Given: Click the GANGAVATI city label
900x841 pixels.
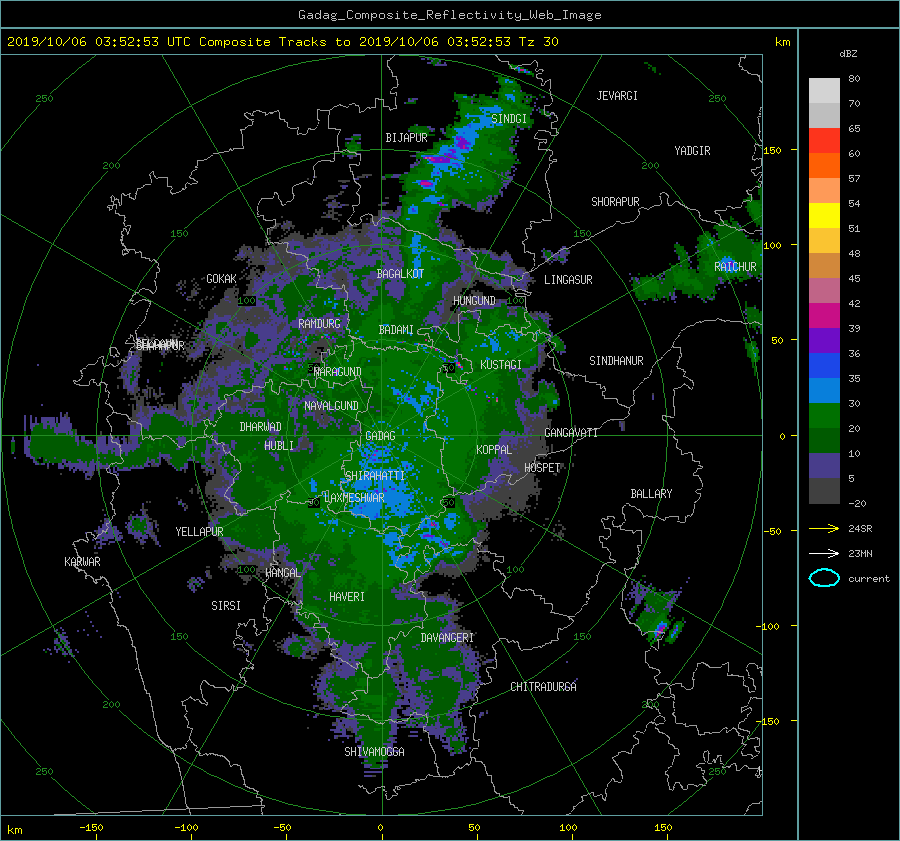Looking at the screenshot, I should (571, 433).
